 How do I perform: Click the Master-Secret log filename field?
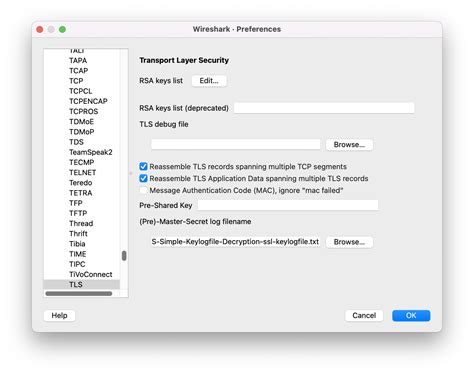point(236,242)
